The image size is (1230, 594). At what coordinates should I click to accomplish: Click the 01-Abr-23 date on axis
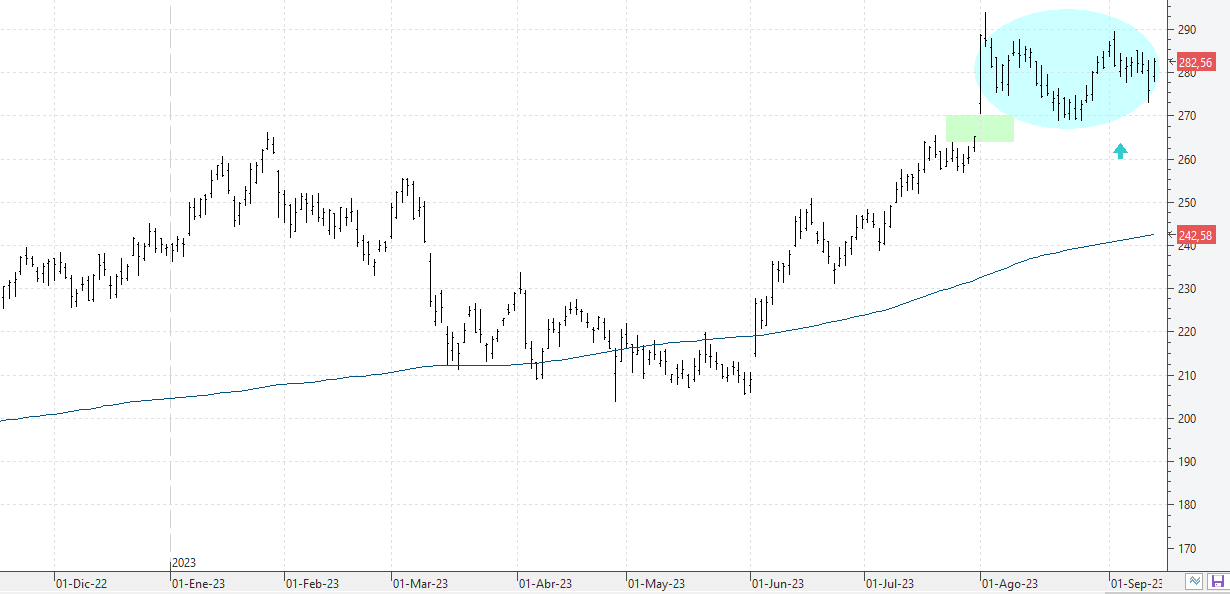[545, 583]
